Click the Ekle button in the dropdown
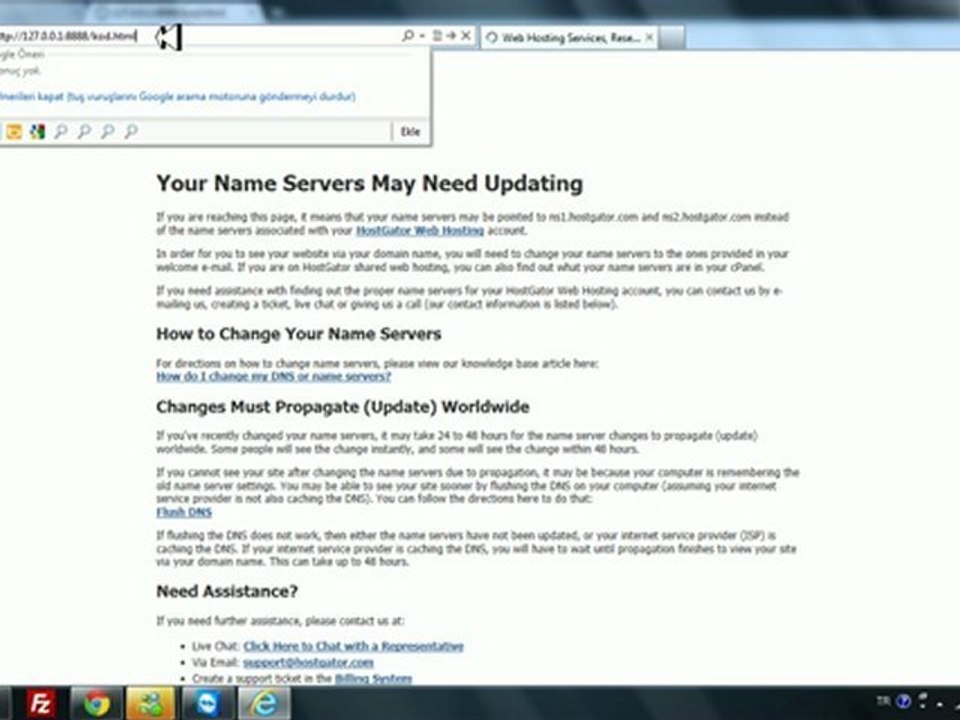 pyautogui.click(x=410, y=132)
